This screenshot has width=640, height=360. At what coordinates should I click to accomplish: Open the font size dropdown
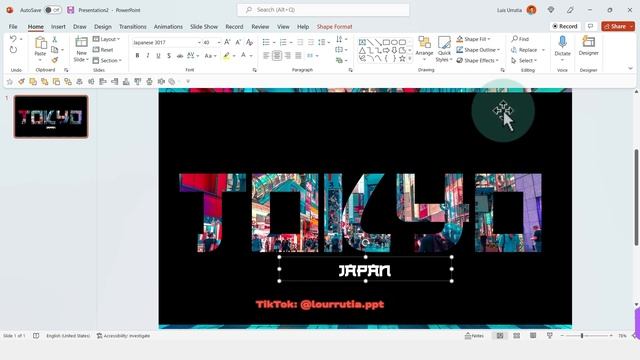click(x=219, y=42)
